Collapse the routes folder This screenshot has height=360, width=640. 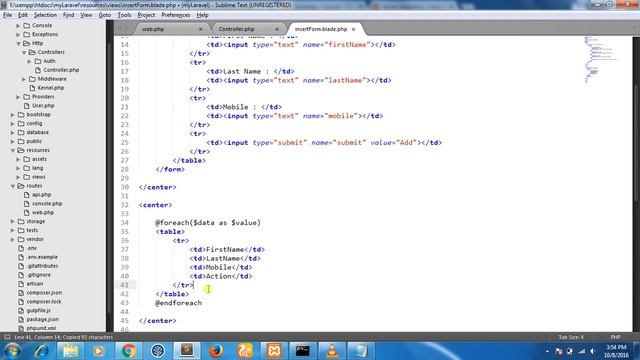click(12, 186)
